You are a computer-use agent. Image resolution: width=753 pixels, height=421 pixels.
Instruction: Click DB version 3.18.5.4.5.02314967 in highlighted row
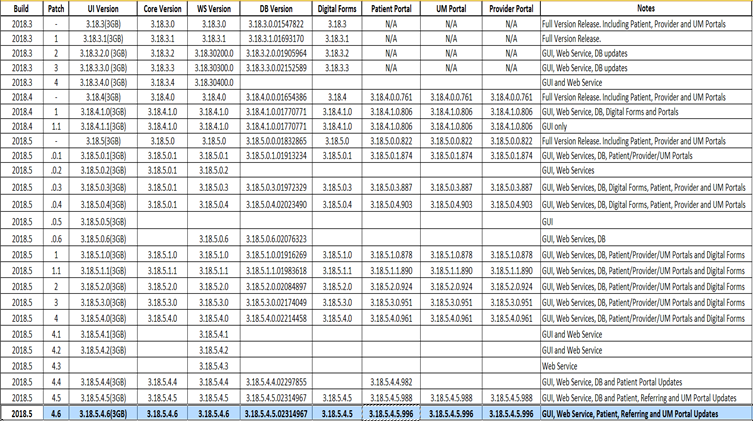276,412
